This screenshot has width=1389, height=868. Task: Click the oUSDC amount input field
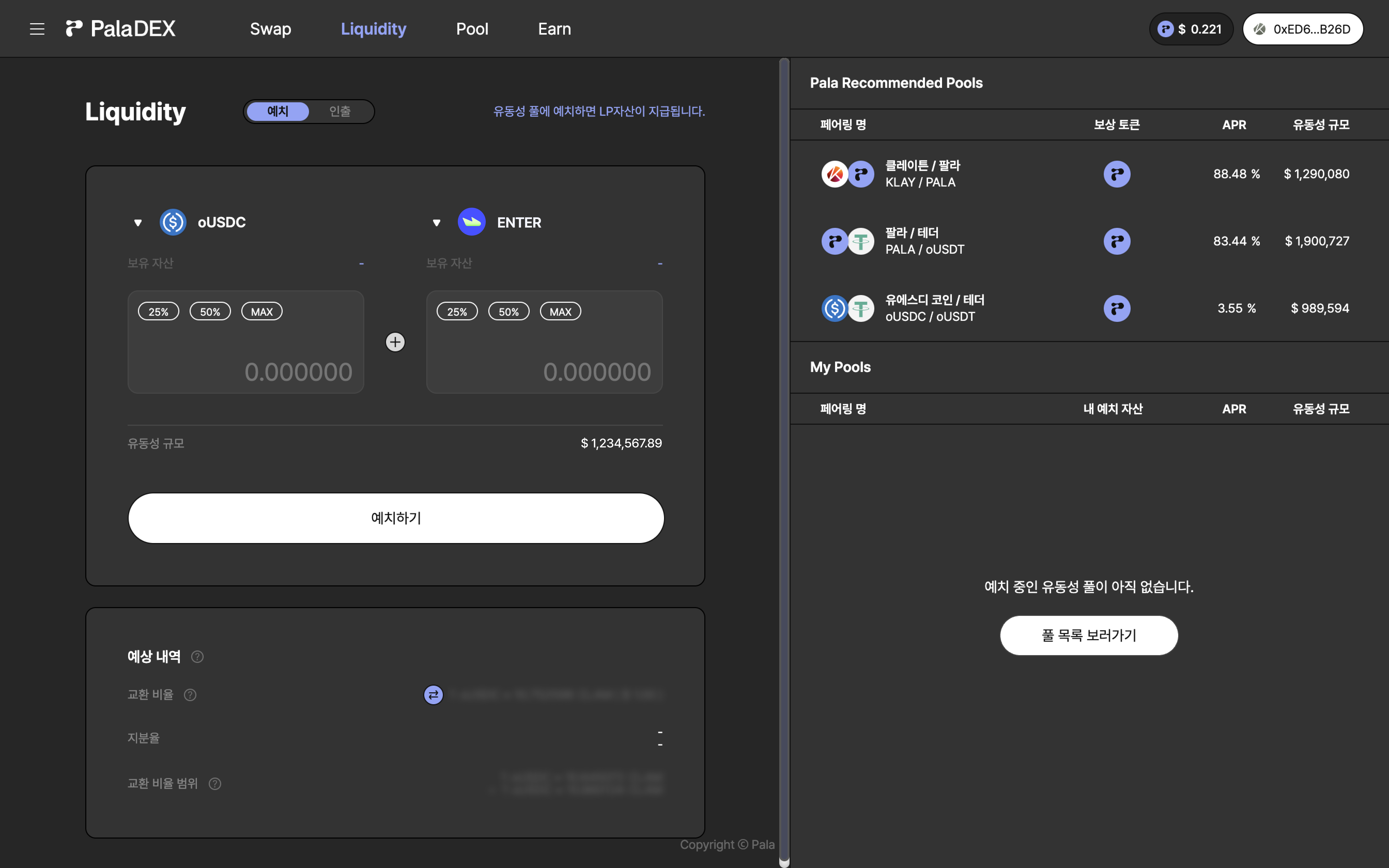coord(246,342)
